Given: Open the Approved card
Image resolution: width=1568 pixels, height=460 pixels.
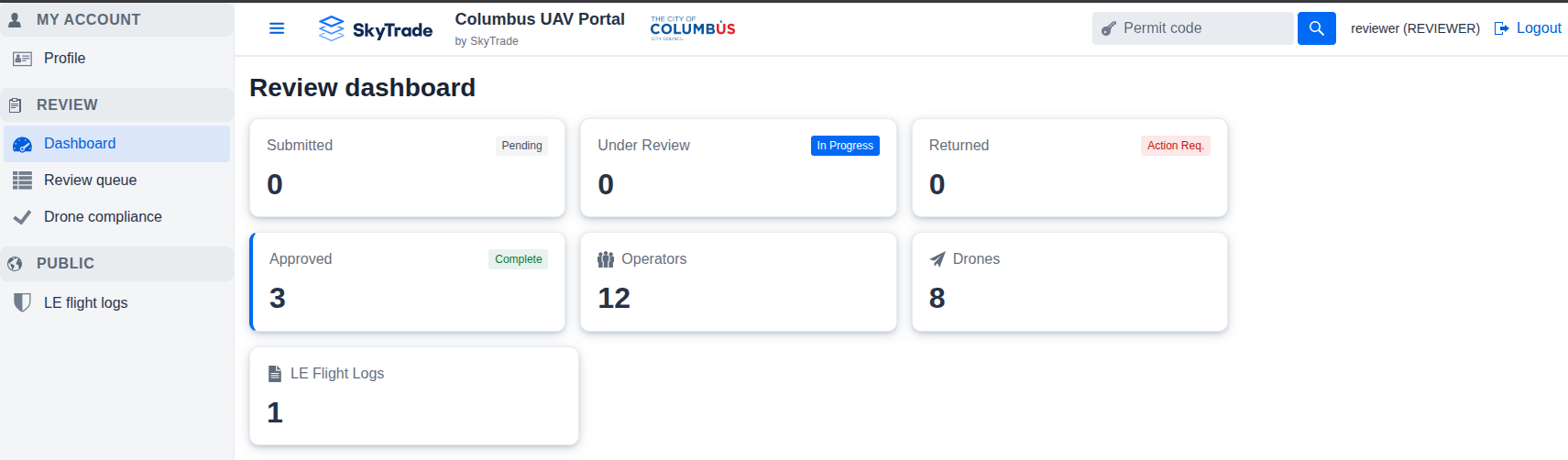Looking at the screenshot, I should point(408,282).
